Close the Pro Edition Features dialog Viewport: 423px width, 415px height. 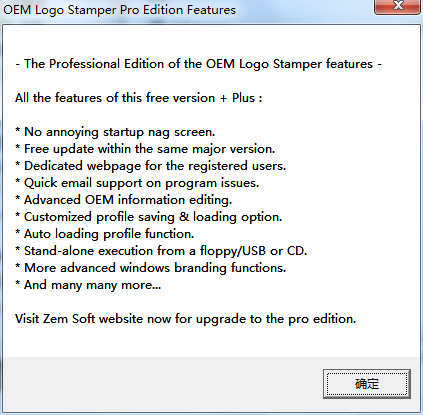click(x=398, y=7)
